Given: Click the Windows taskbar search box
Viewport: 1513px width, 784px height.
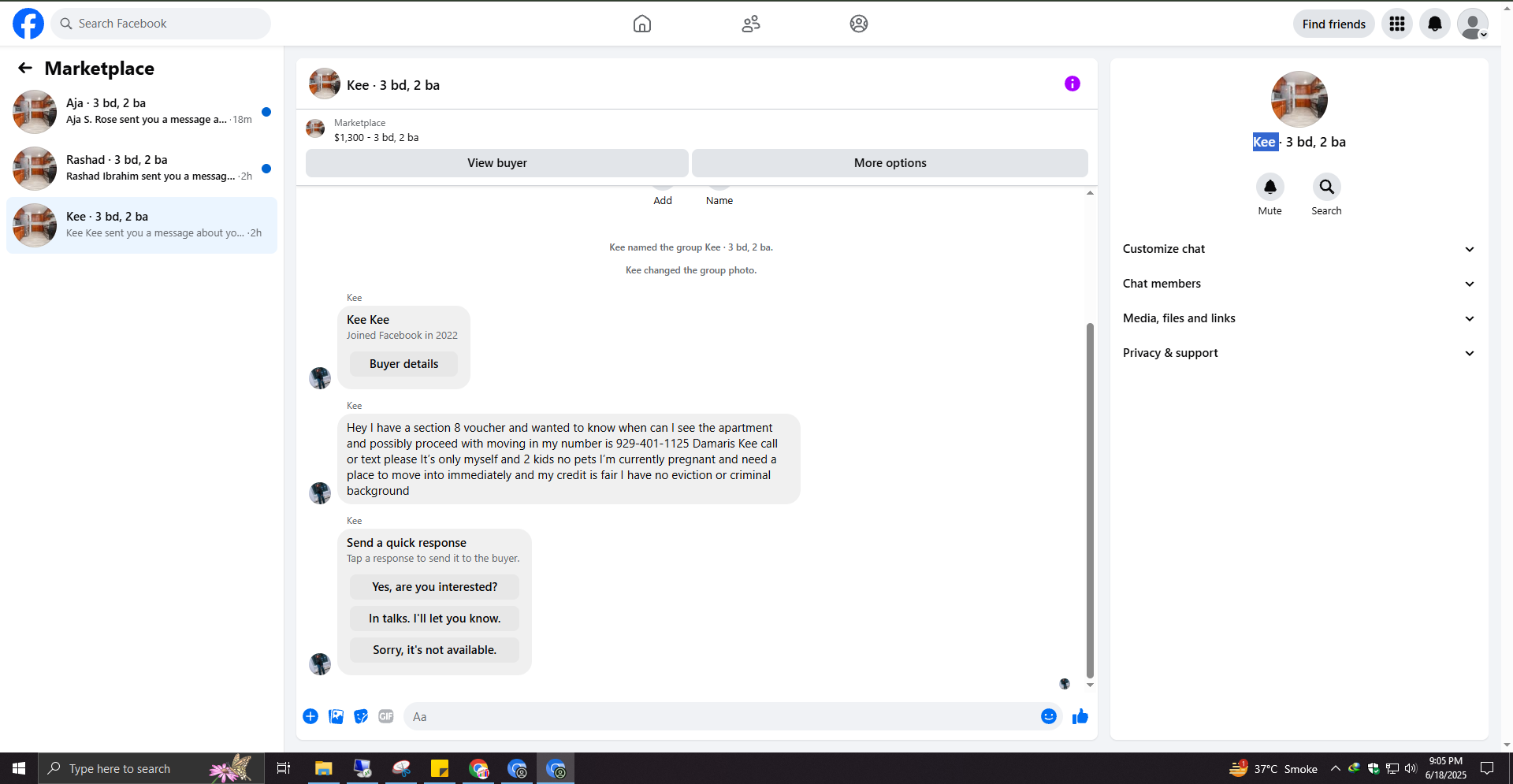Looking at the screenshot, I should point(151,768).
